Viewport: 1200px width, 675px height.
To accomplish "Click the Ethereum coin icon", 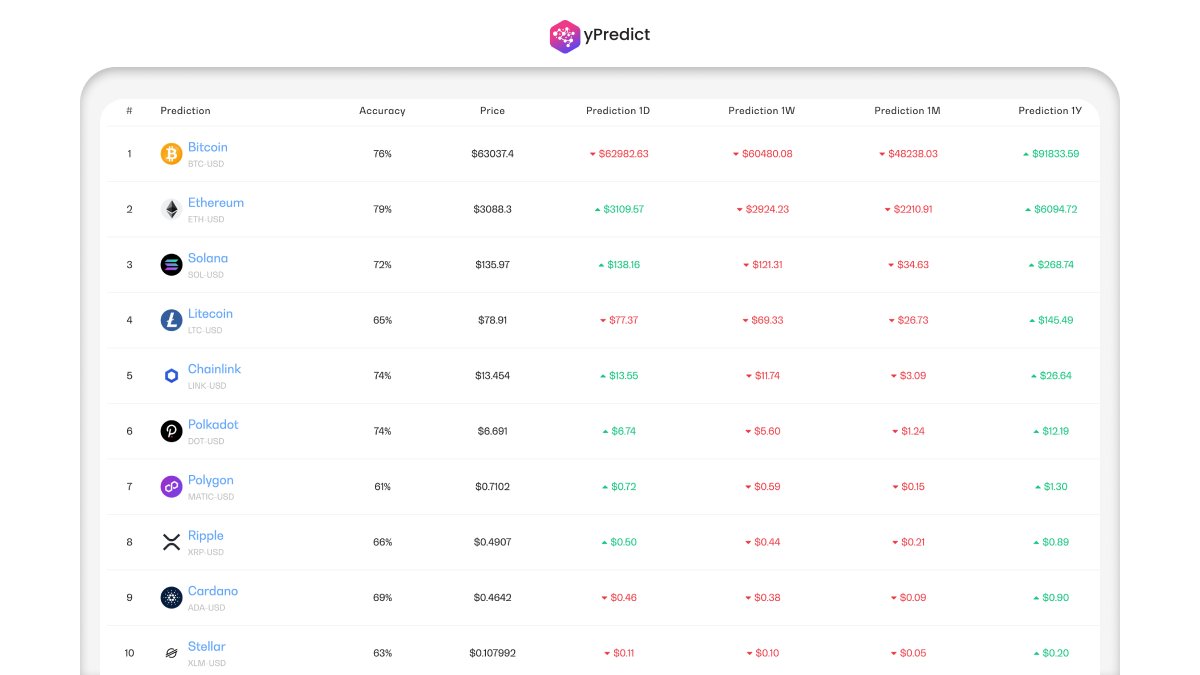I will click(172, 209).
